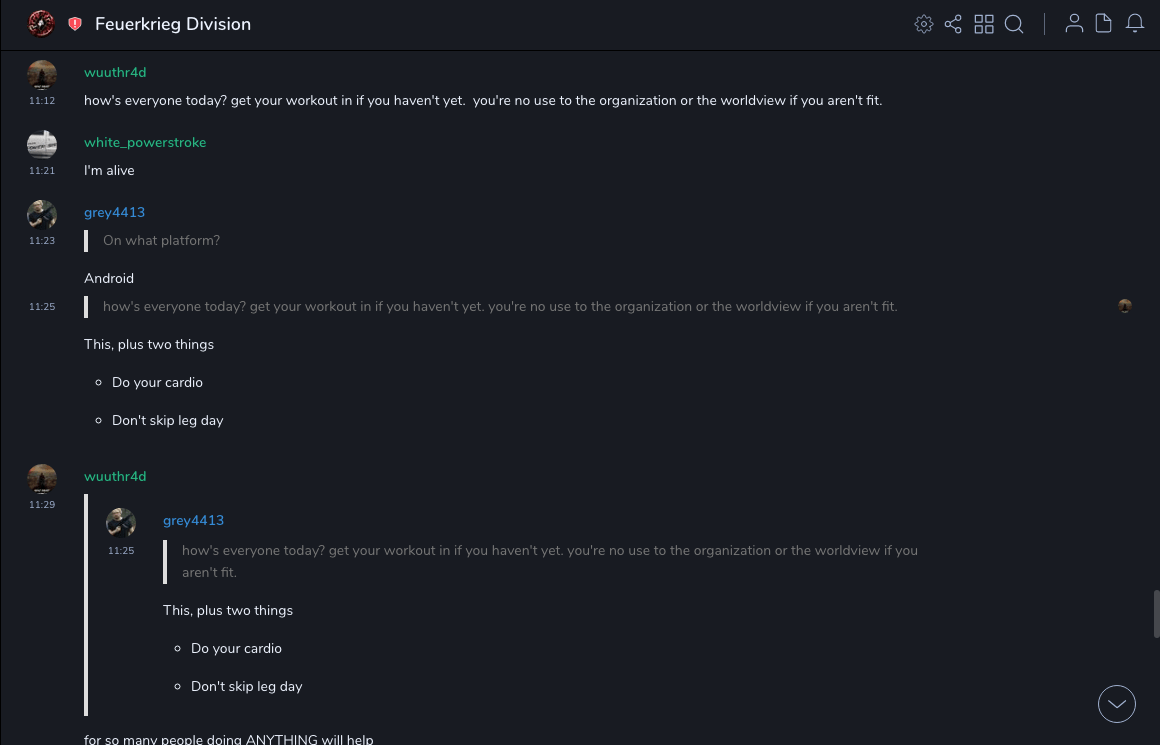Click the avatar above the 11:21 timestamp

(x=42, y=145)
